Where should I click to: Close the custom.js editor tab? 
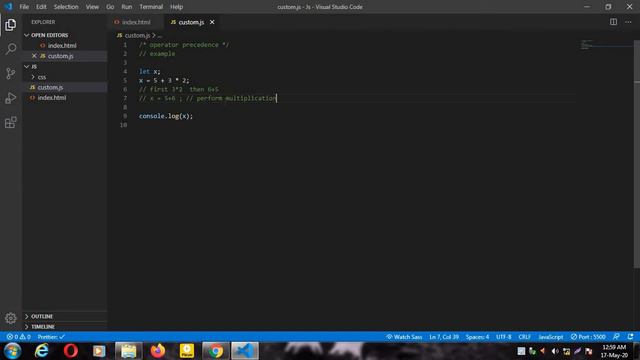tap(212, 22)
